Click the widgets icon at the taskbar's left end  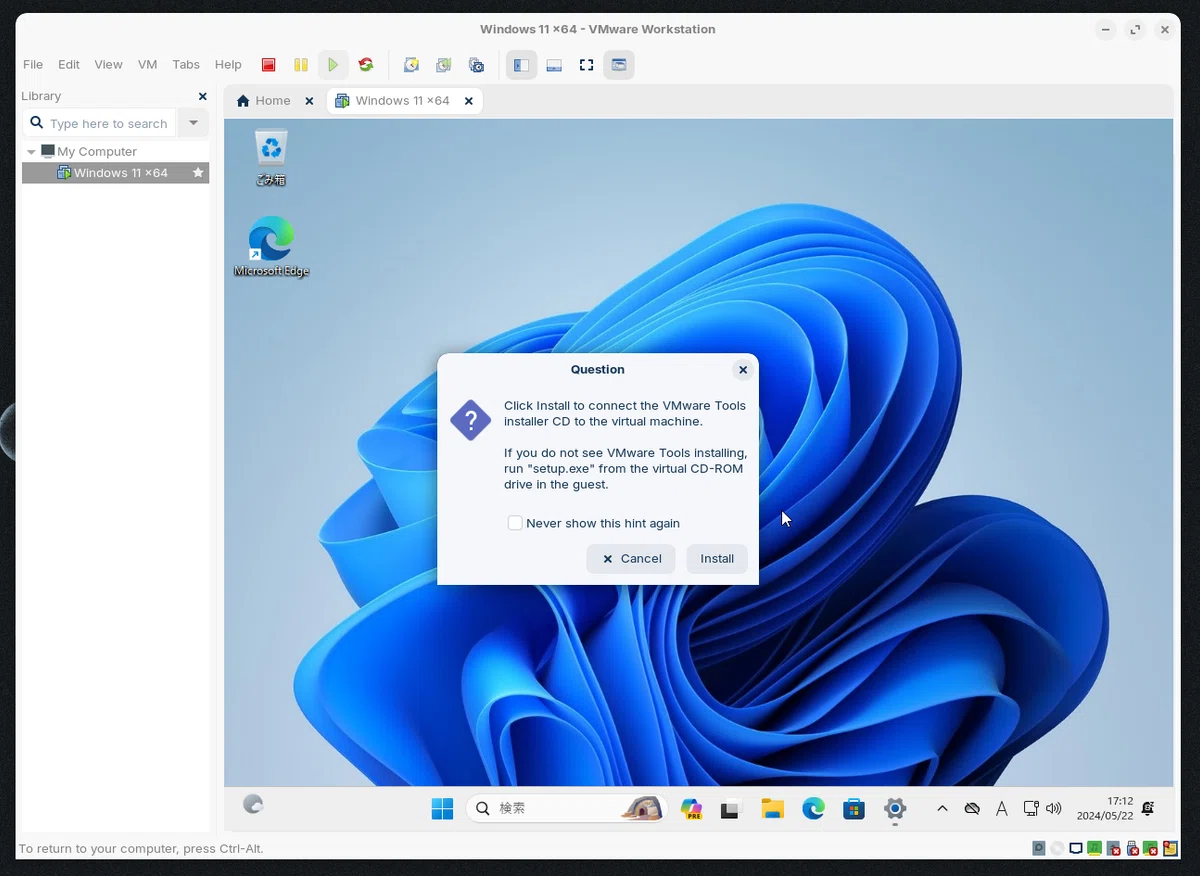click(x=253, y=804)
